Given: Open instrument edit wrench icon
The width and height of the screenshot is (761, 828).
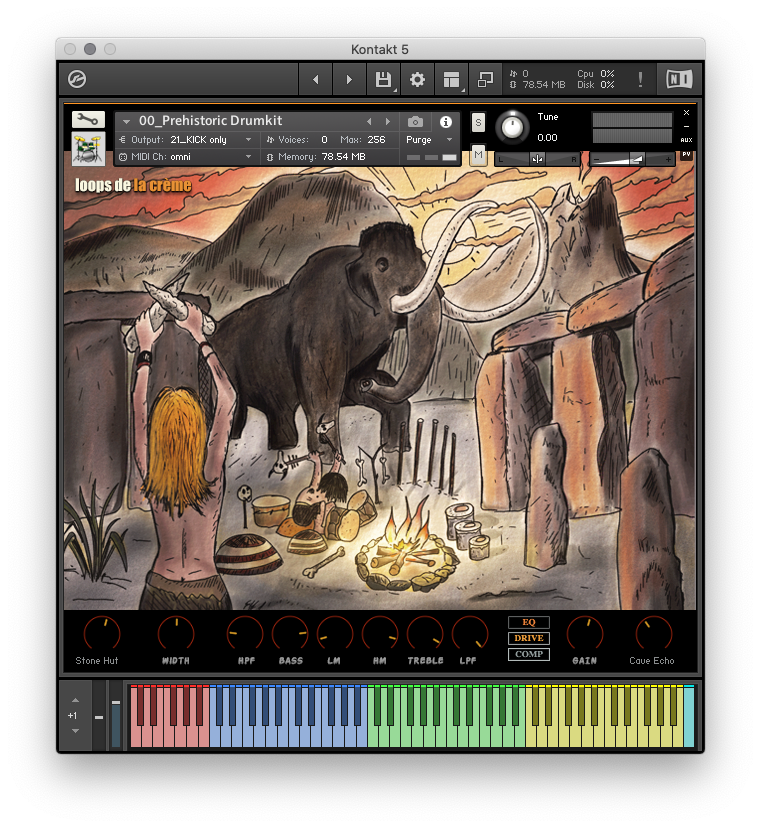Looking at the screenshot, I should [88, 120].
